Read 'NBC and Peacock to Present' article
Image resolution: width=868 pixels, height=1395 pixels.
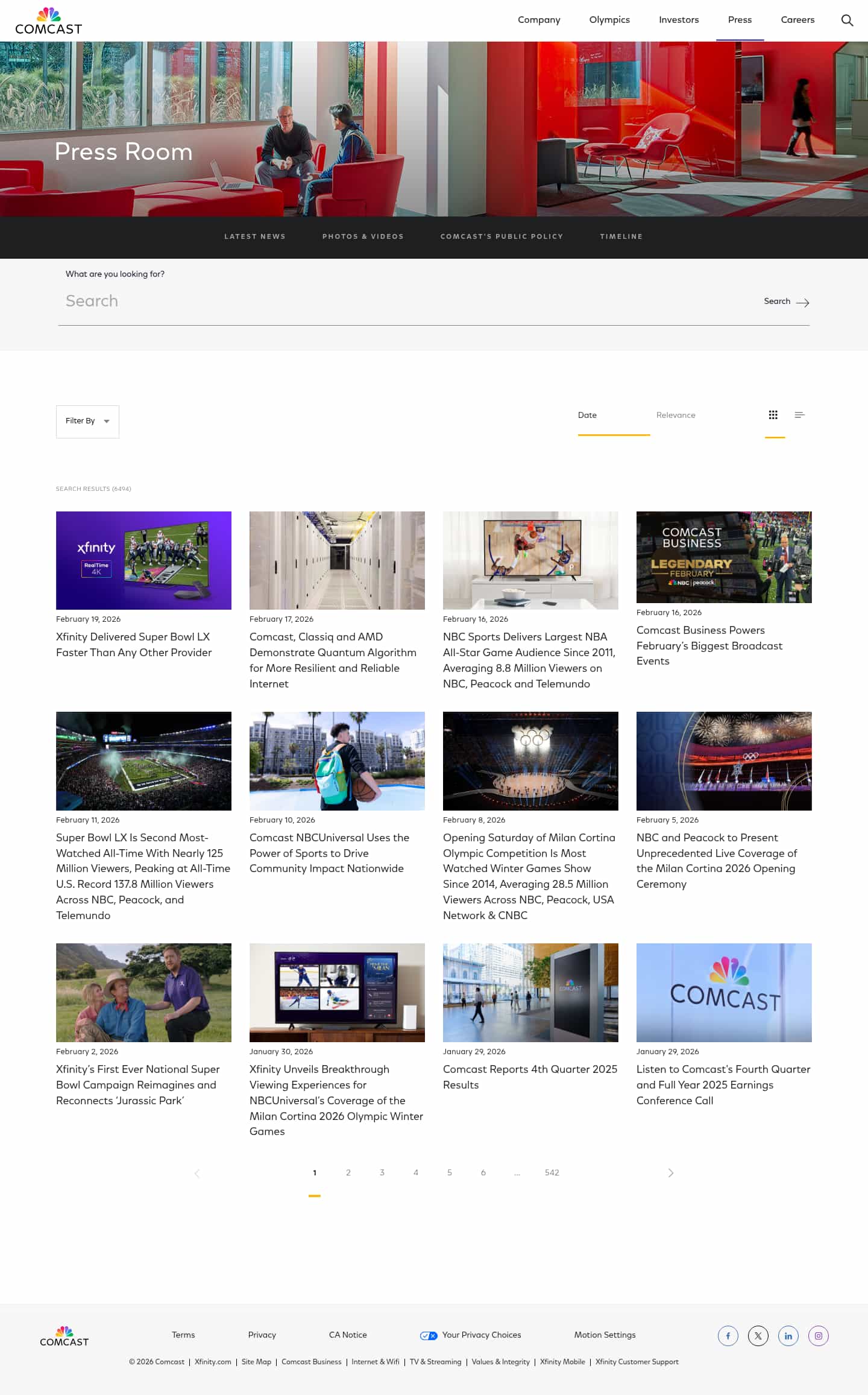[x=717, y=861]
